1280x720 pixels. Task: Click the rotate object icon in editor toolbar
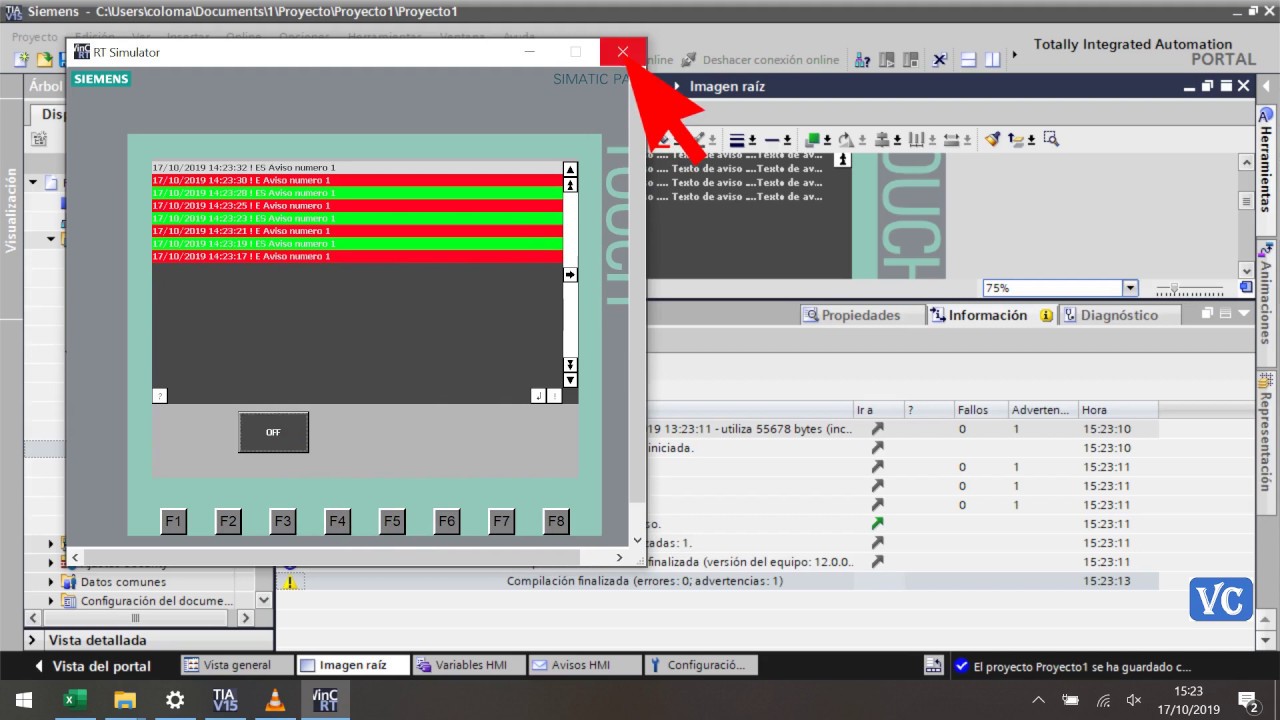(x=846, y=139)
